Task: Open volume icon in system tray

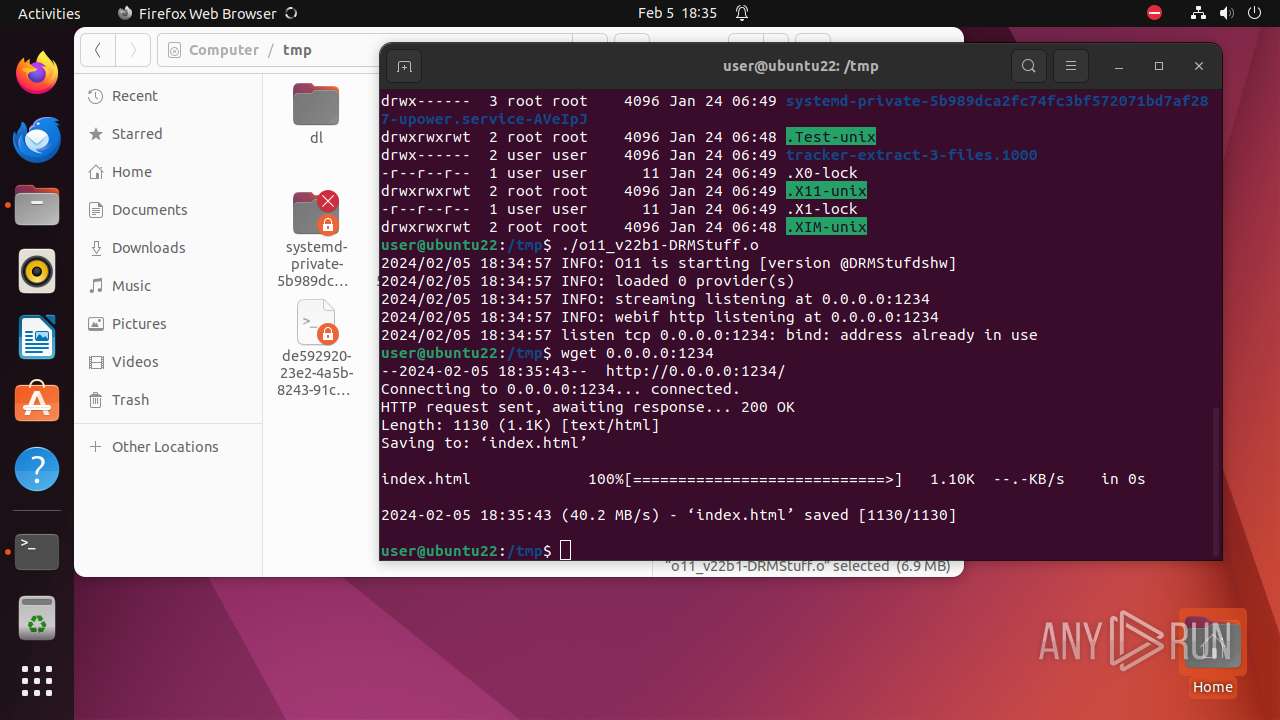Action: [x=1227, y=13]
